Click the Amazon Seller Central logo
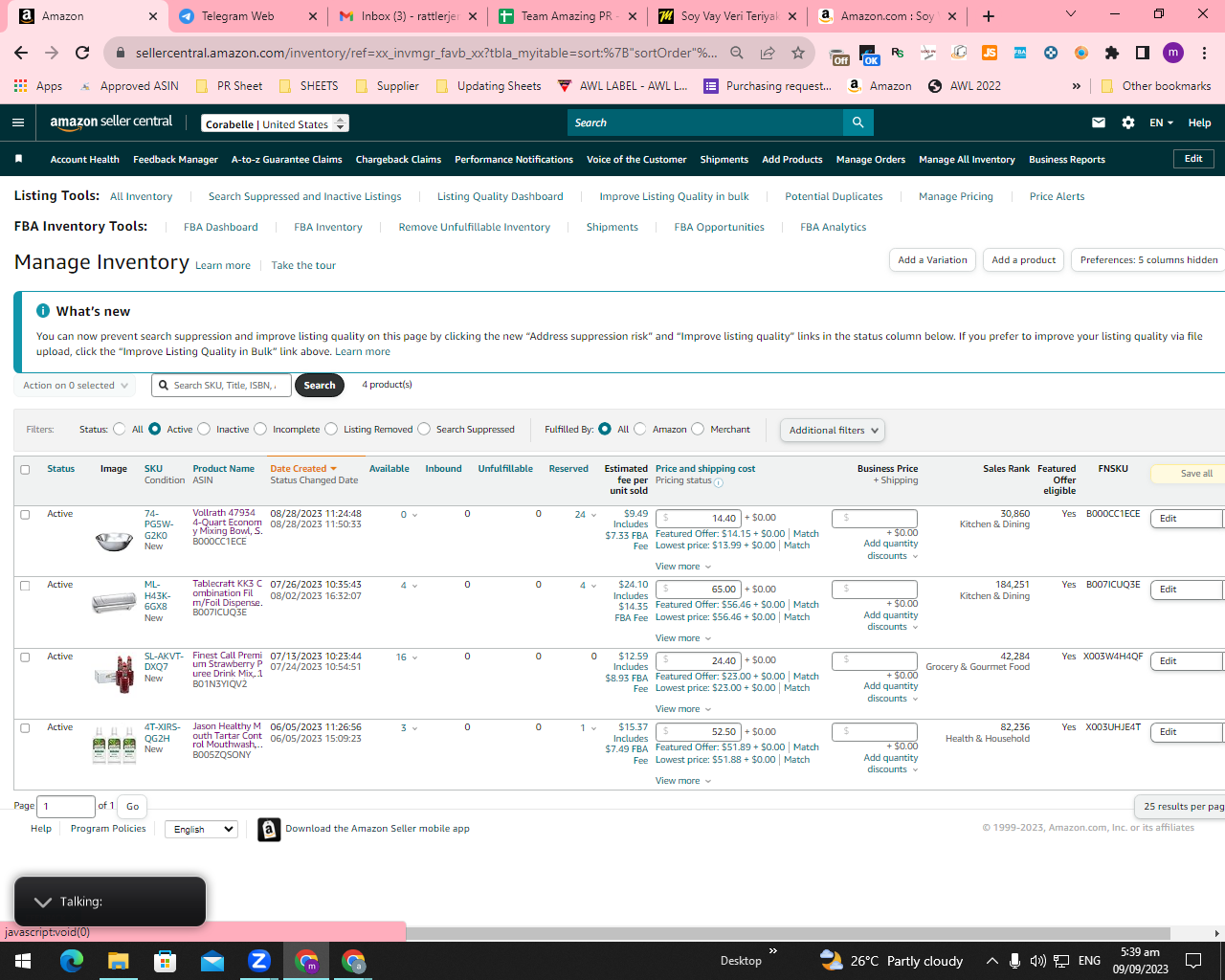Screen dimensions: 1225x980 [x=111, y=122]
